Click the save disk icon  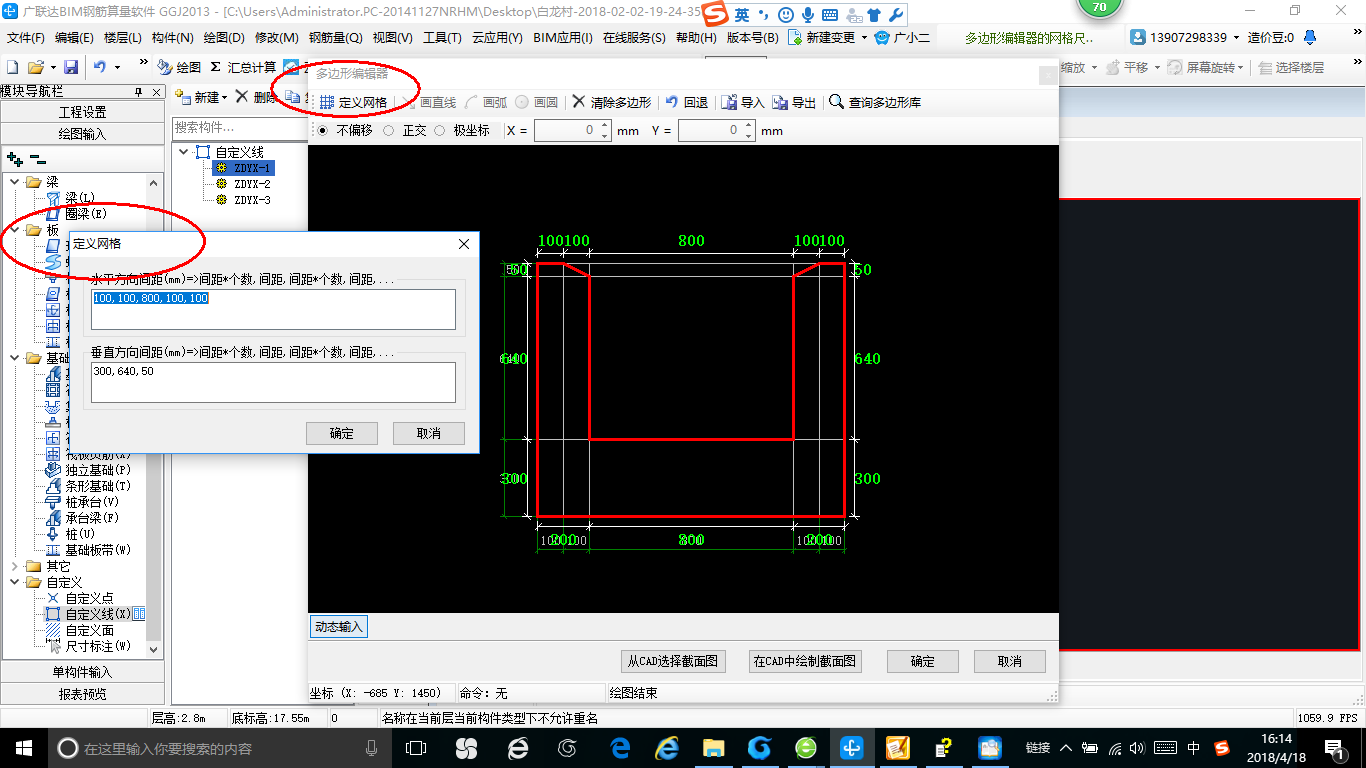[71, 67]
